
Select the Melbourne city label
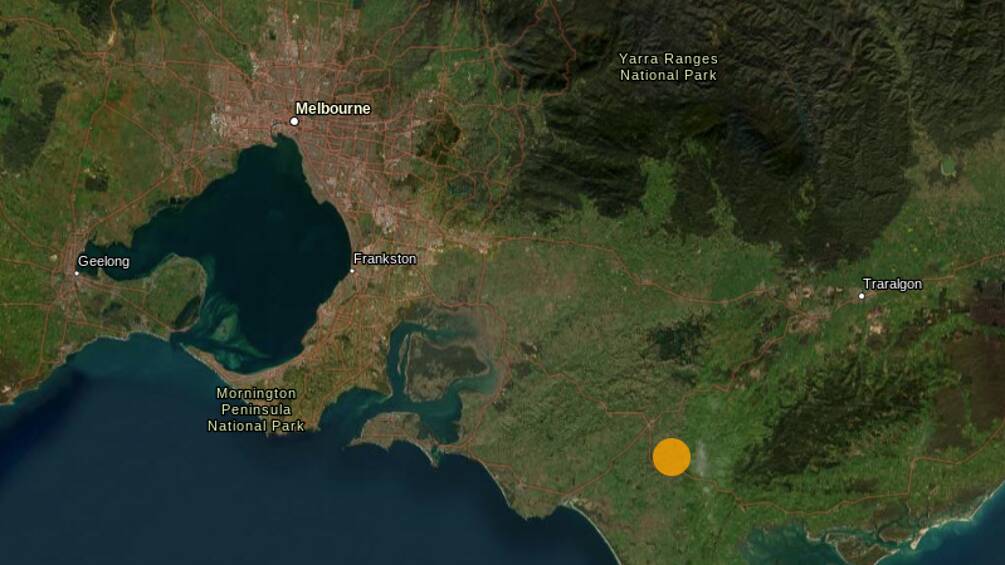click(x=333, y=109)
